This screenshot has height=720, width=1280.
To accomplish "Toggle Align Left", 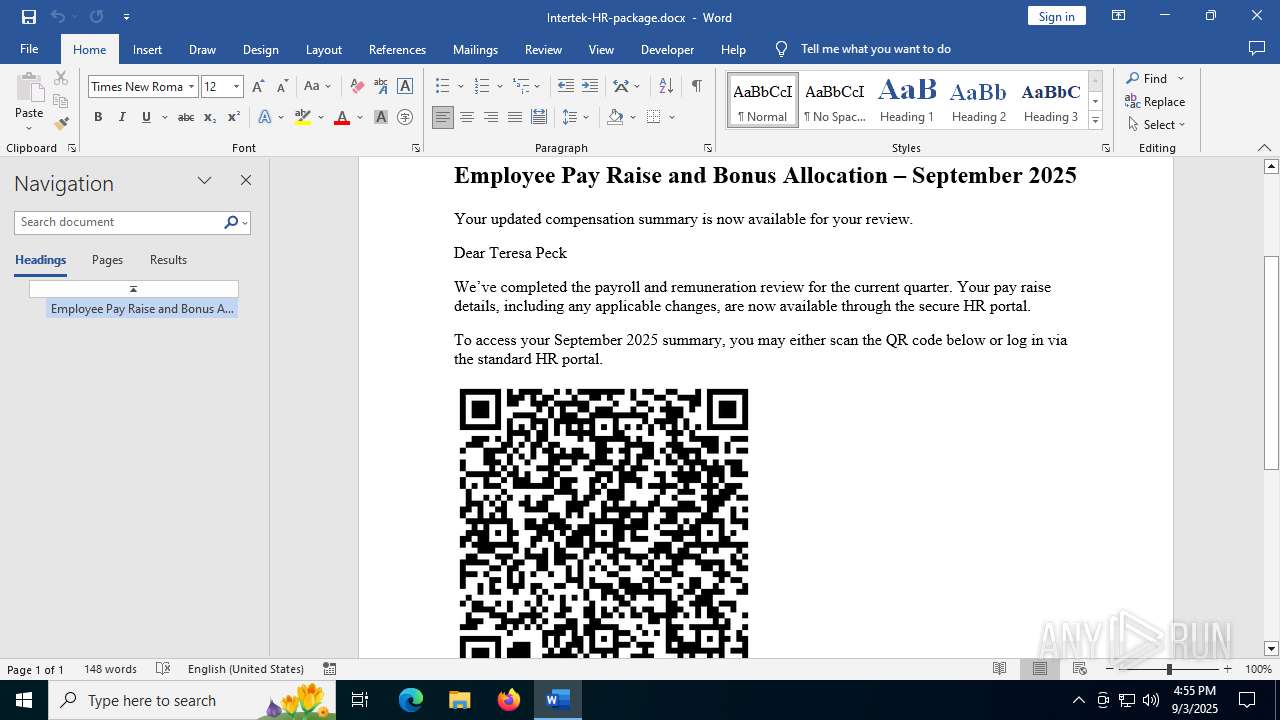I will coord(443,117).
